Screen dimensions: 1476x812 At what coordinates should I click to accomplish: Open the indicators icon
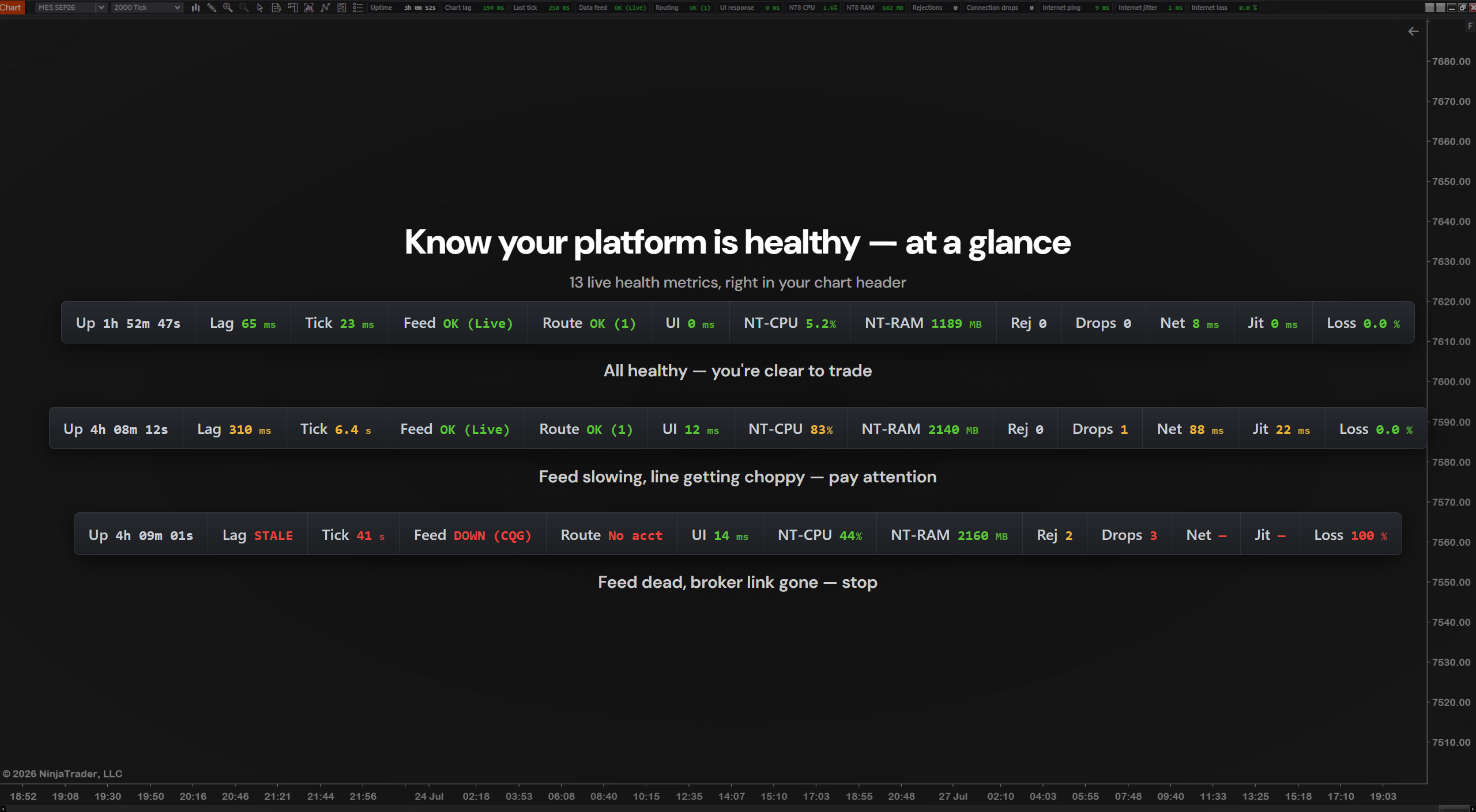[x=325, y=7]
